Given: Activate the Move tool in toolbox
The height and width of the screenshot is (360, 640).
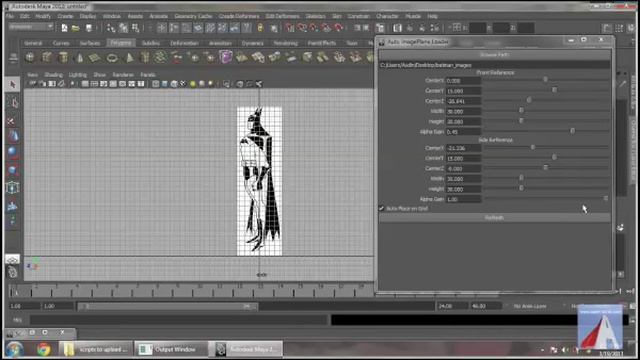Looking at the screenshot, I should tap(13, 136).
